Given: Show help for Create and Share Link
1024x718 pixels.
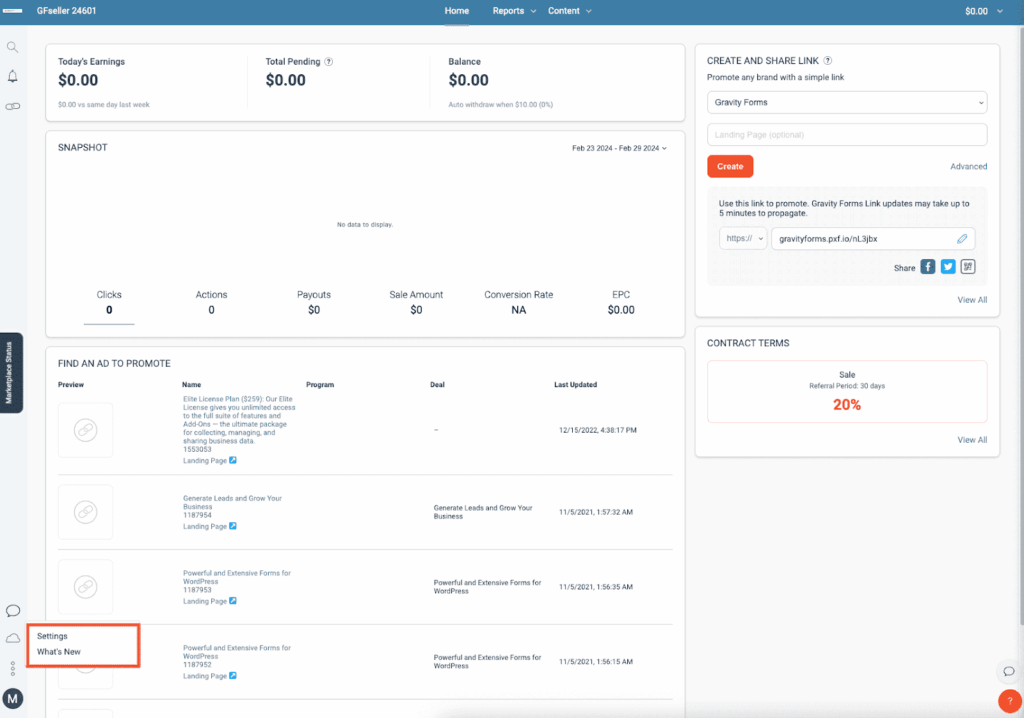Looking at the screenshot, I should pos(827,61).
